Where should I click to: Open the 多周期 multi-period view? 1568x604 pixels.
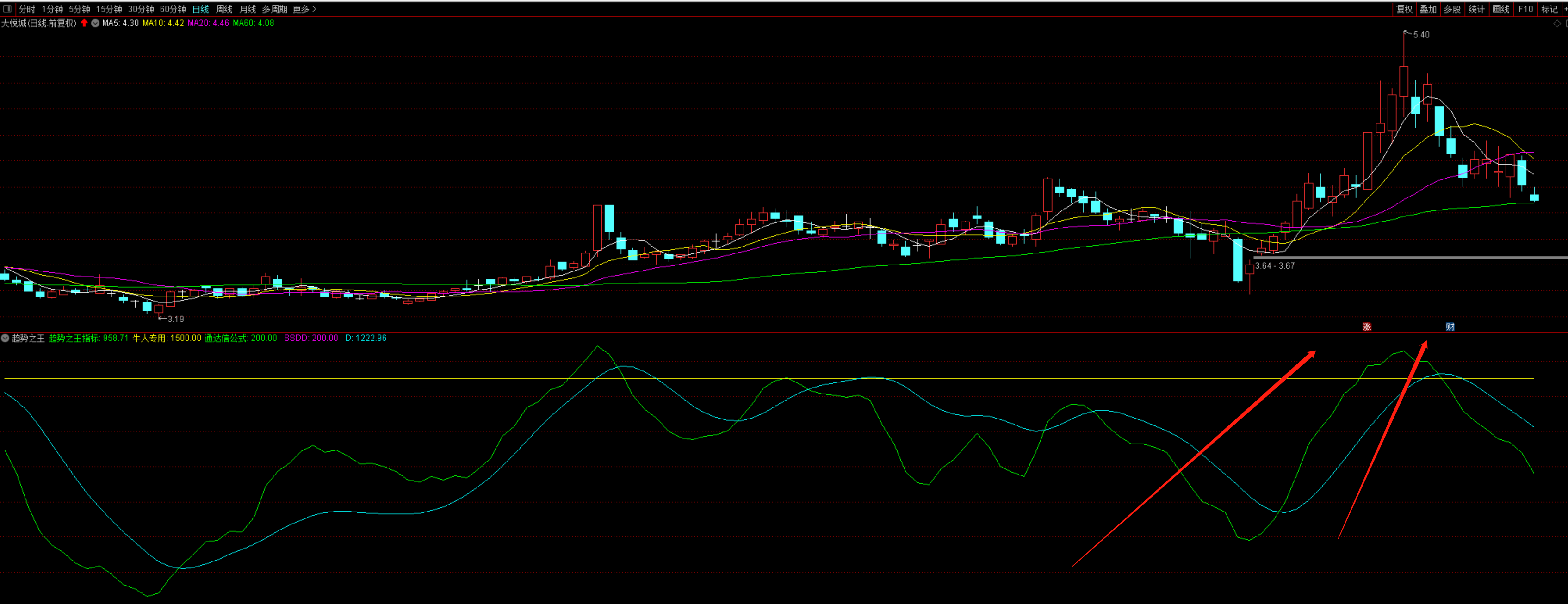pos(274,9)
